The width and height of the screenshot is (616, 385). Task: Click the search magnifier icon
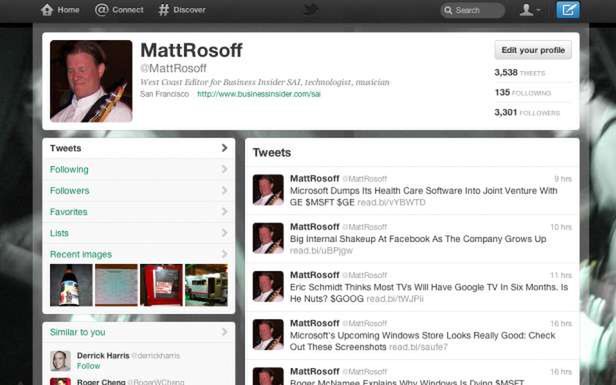[x=448, y=10]
